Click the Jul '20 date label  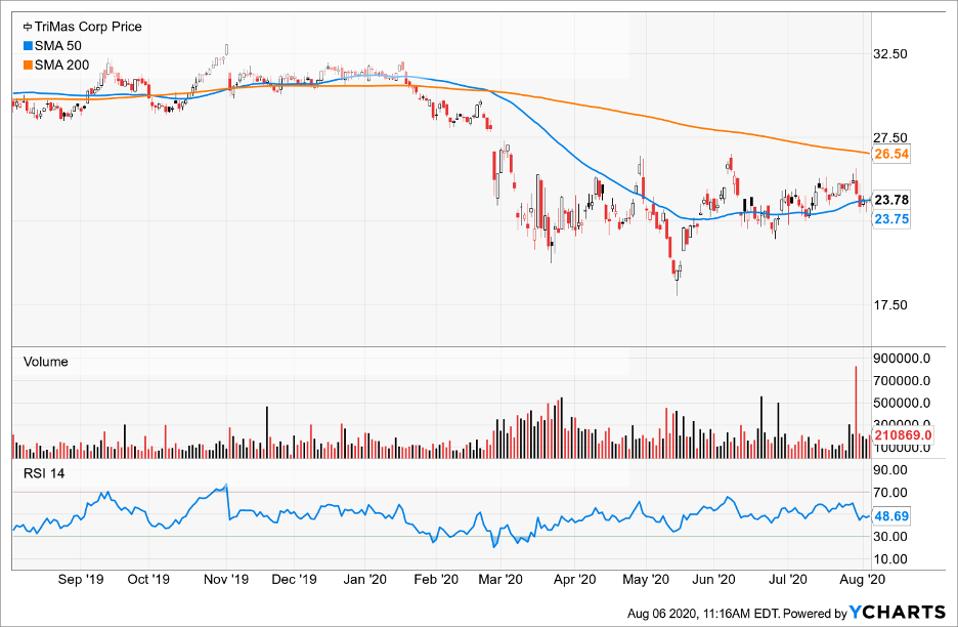787,579
